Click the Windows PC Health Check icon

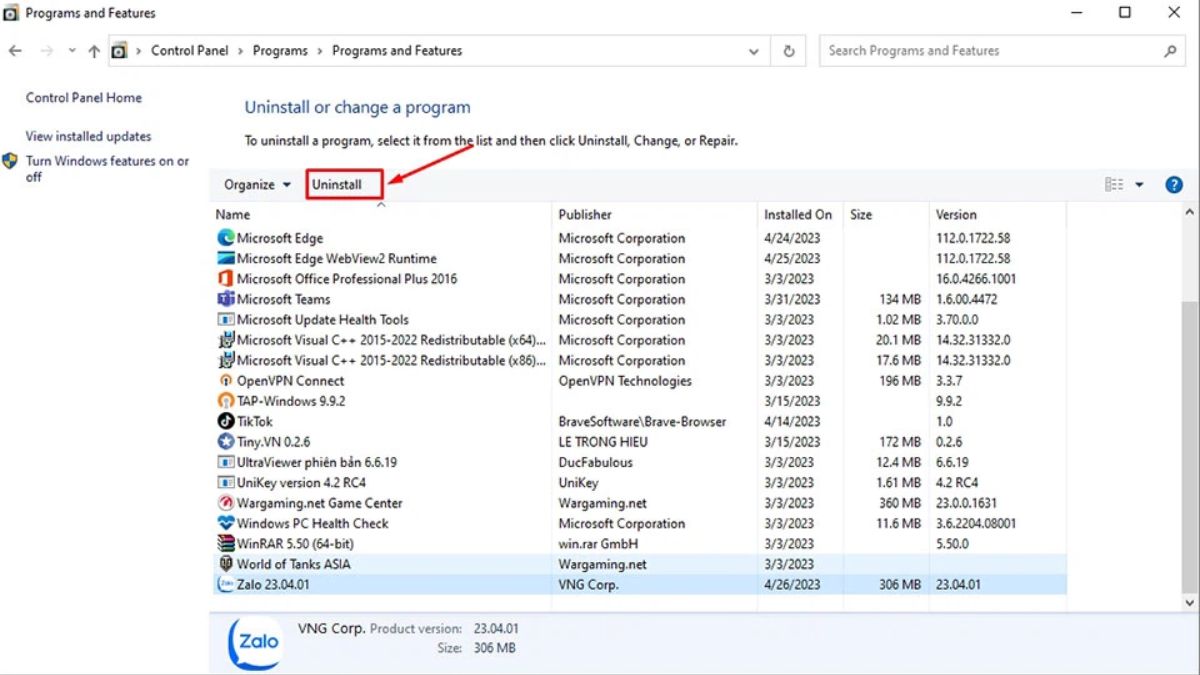tap(226, 523)
